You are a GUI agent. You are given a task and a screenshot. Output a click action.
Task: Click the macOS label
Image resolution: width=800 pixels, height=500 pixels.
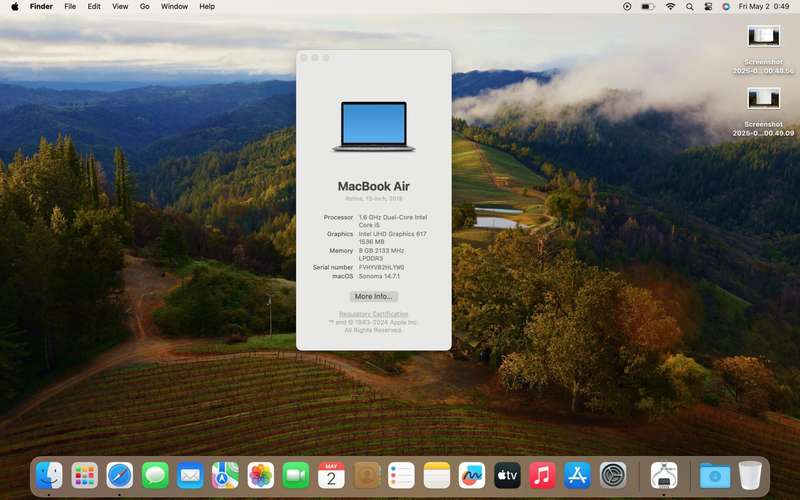[x=342, y=276]
